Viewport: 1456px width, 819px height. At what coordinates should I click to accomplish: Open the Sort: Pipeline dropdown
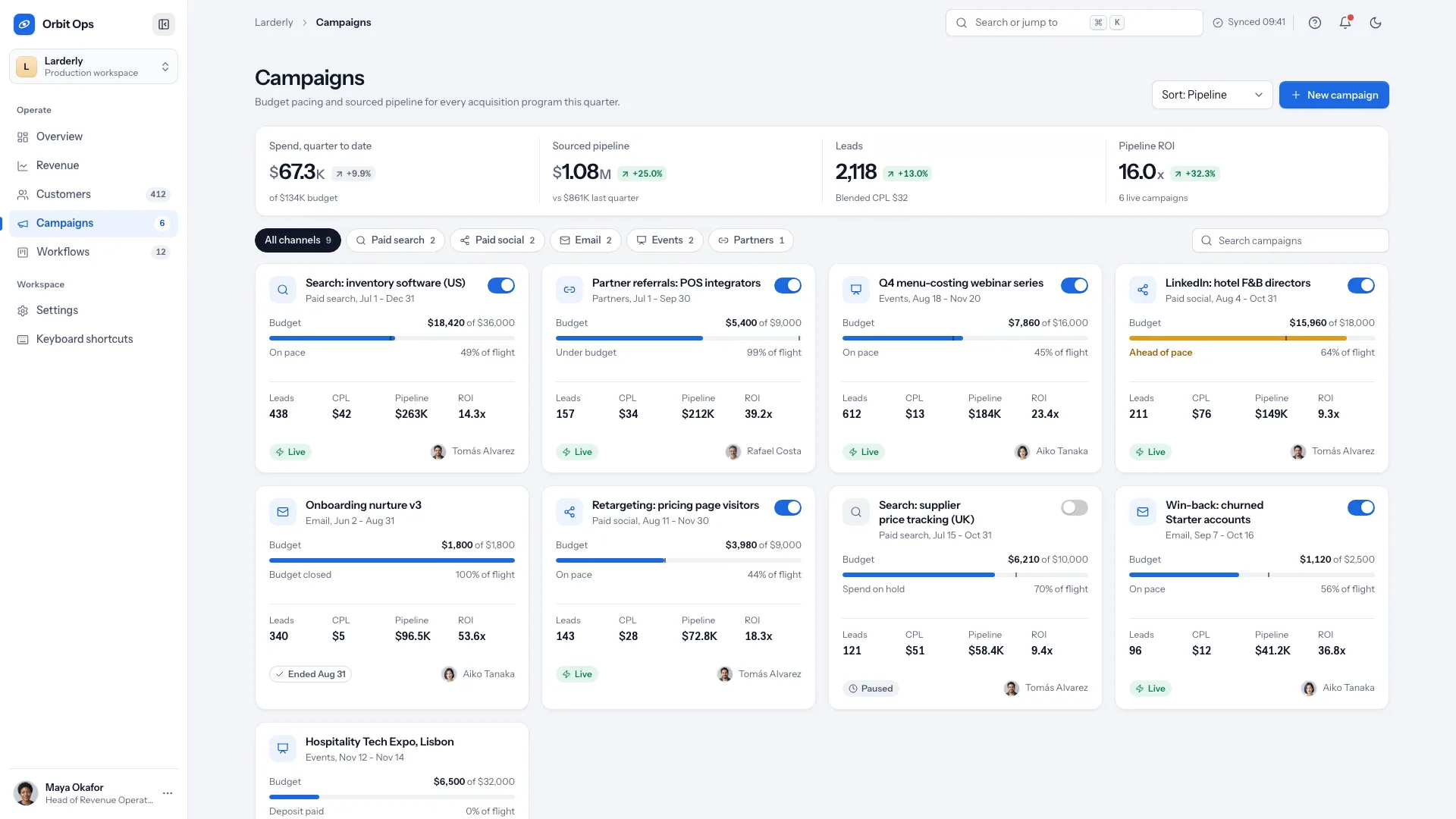(x=1212, y=95)
